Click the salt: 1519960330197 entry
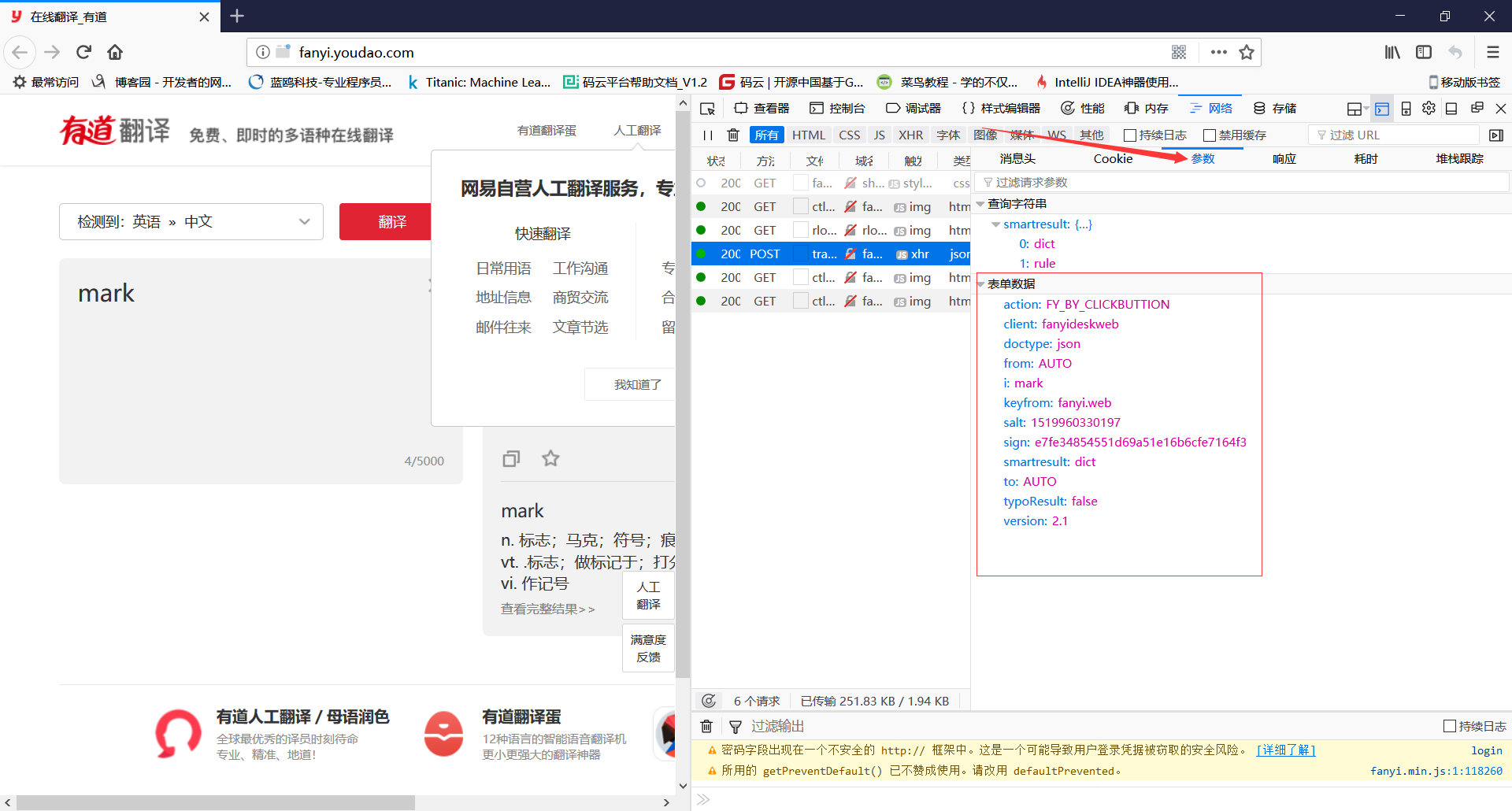1512x811 pixels. coord(1062,423)
